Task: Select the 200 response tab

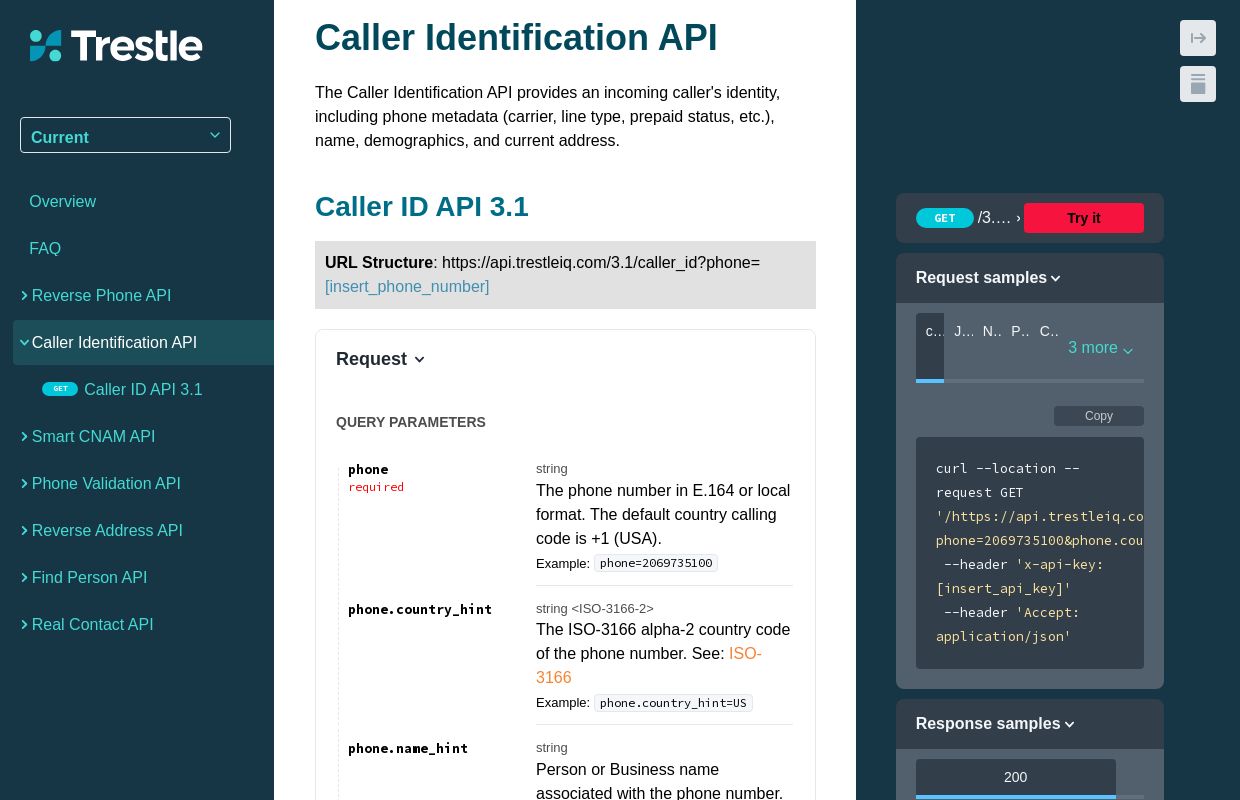Action: tap(1016, 777)
